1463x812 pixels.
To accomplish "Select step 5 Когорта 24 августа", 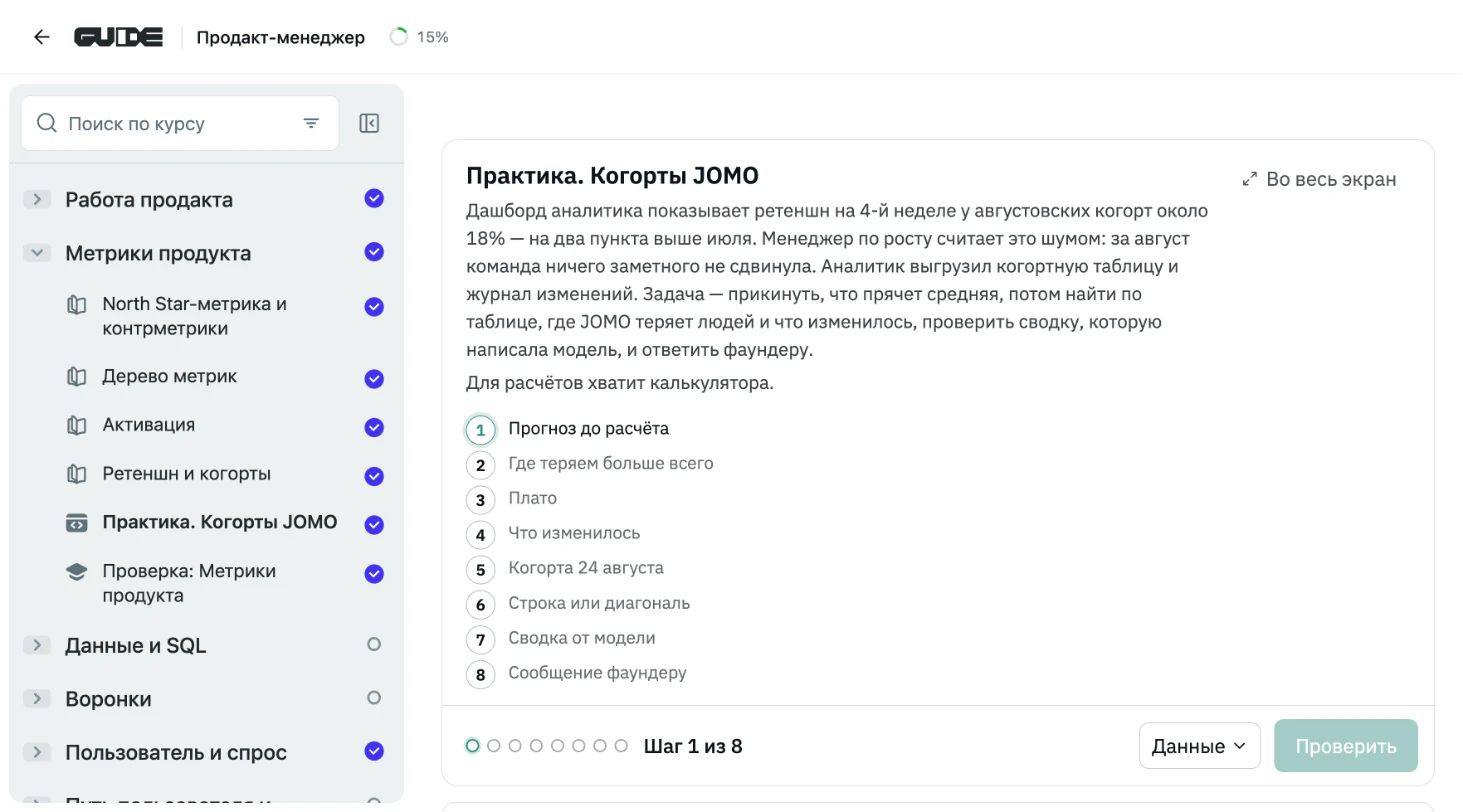I will [564, 569].
